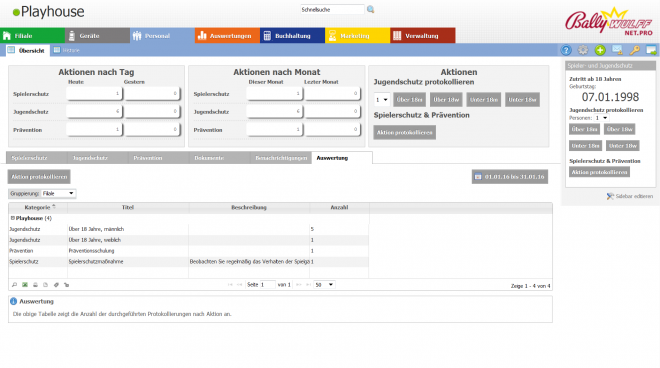
Task: Open sidebar Personen count dropdown
Action: click(x=601, y=118)
